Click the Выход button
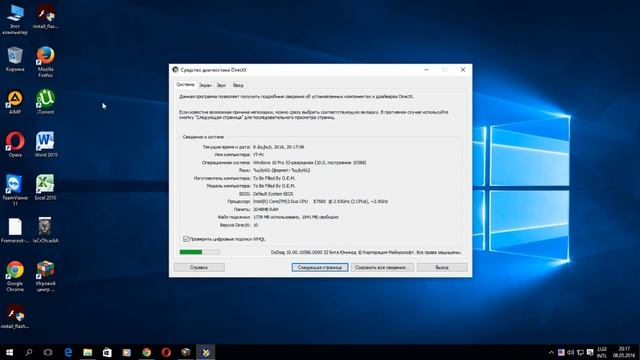The width and height of the screenshot is (640, 360). point(442,267)
